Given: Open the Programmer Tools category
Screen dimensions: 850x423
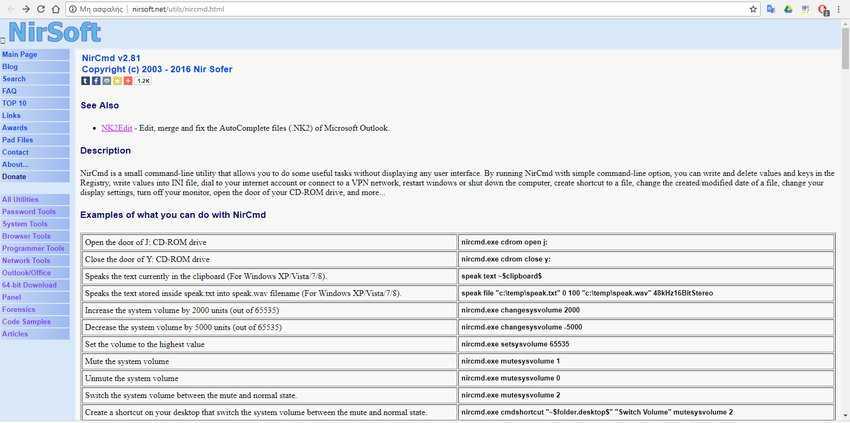Looking at the screenshot, I should coord(35,248).
